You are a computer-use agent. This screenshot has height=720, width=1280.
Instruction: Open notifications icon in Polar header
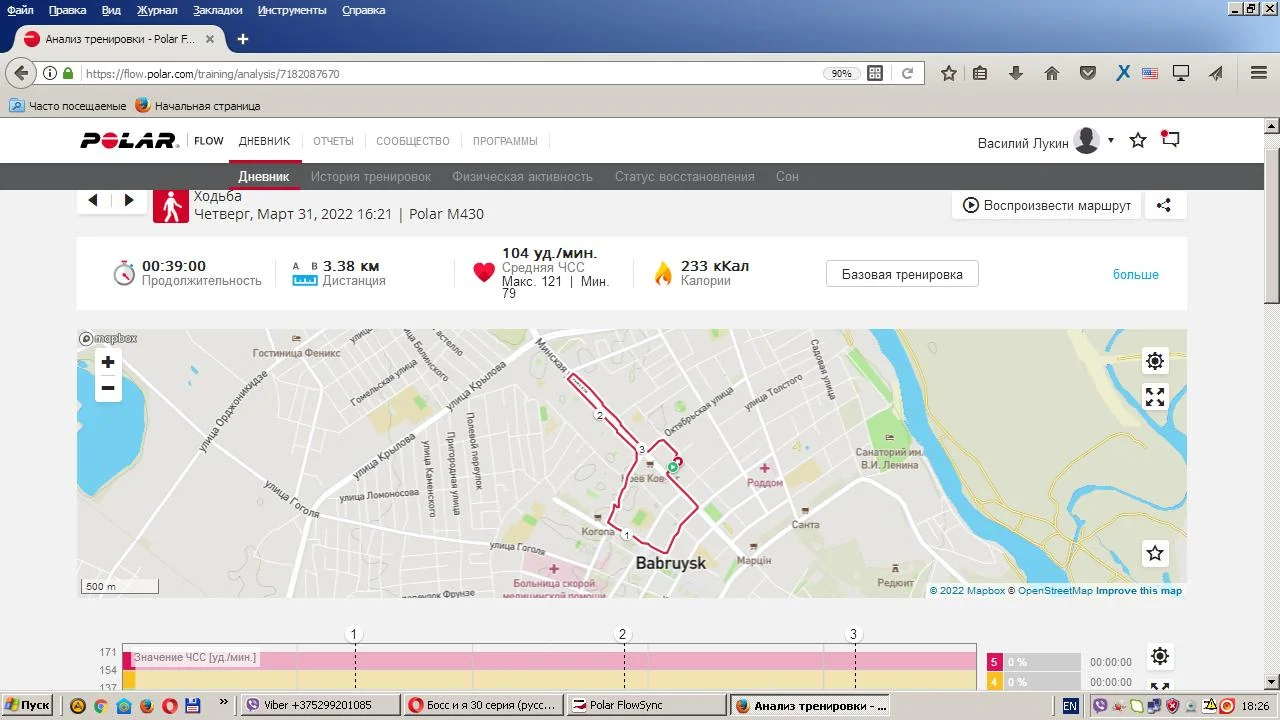click(1170, 140)
